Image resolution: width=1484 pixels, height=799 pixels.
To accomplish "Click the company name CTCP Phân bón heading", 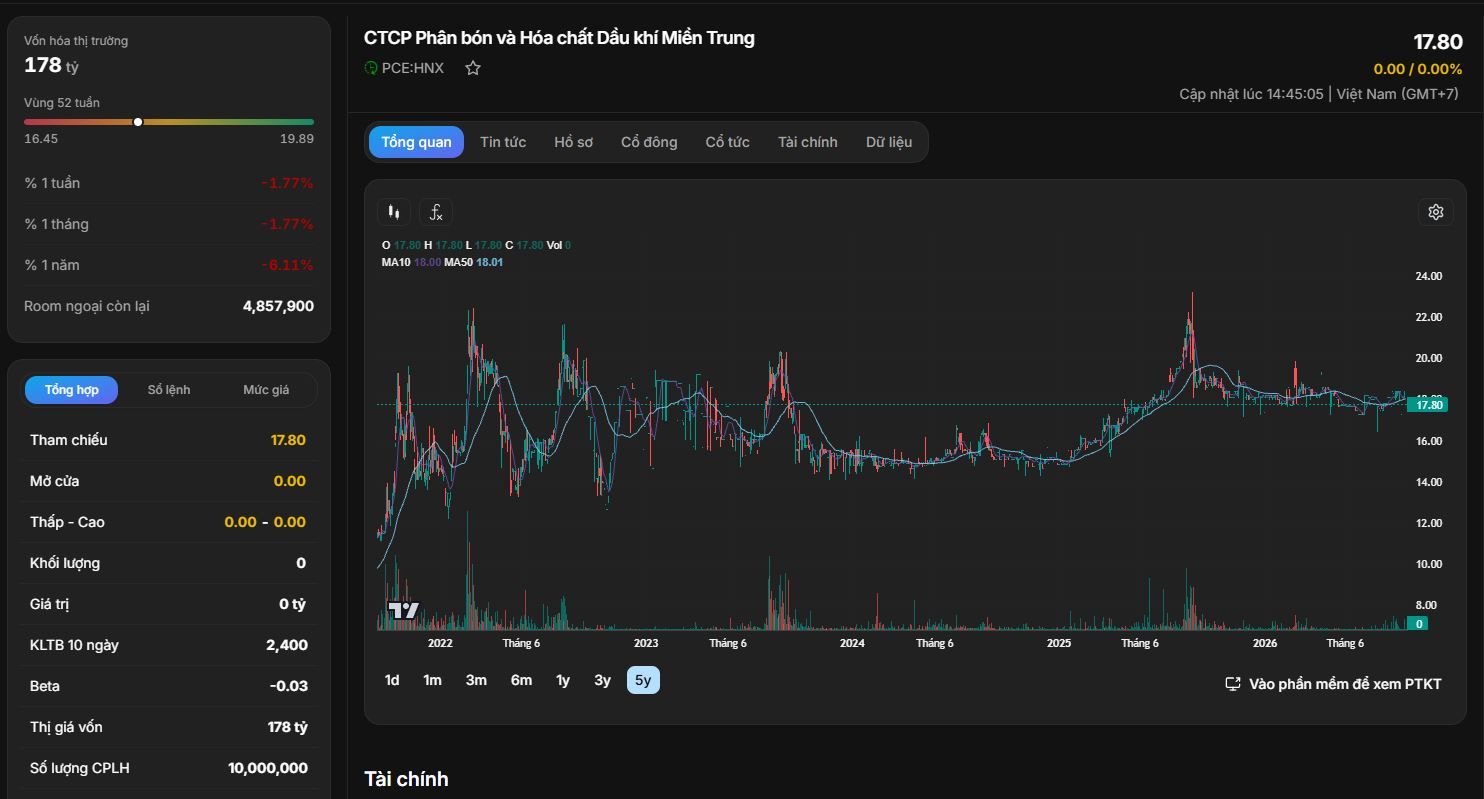I will (x=559, y=38).
